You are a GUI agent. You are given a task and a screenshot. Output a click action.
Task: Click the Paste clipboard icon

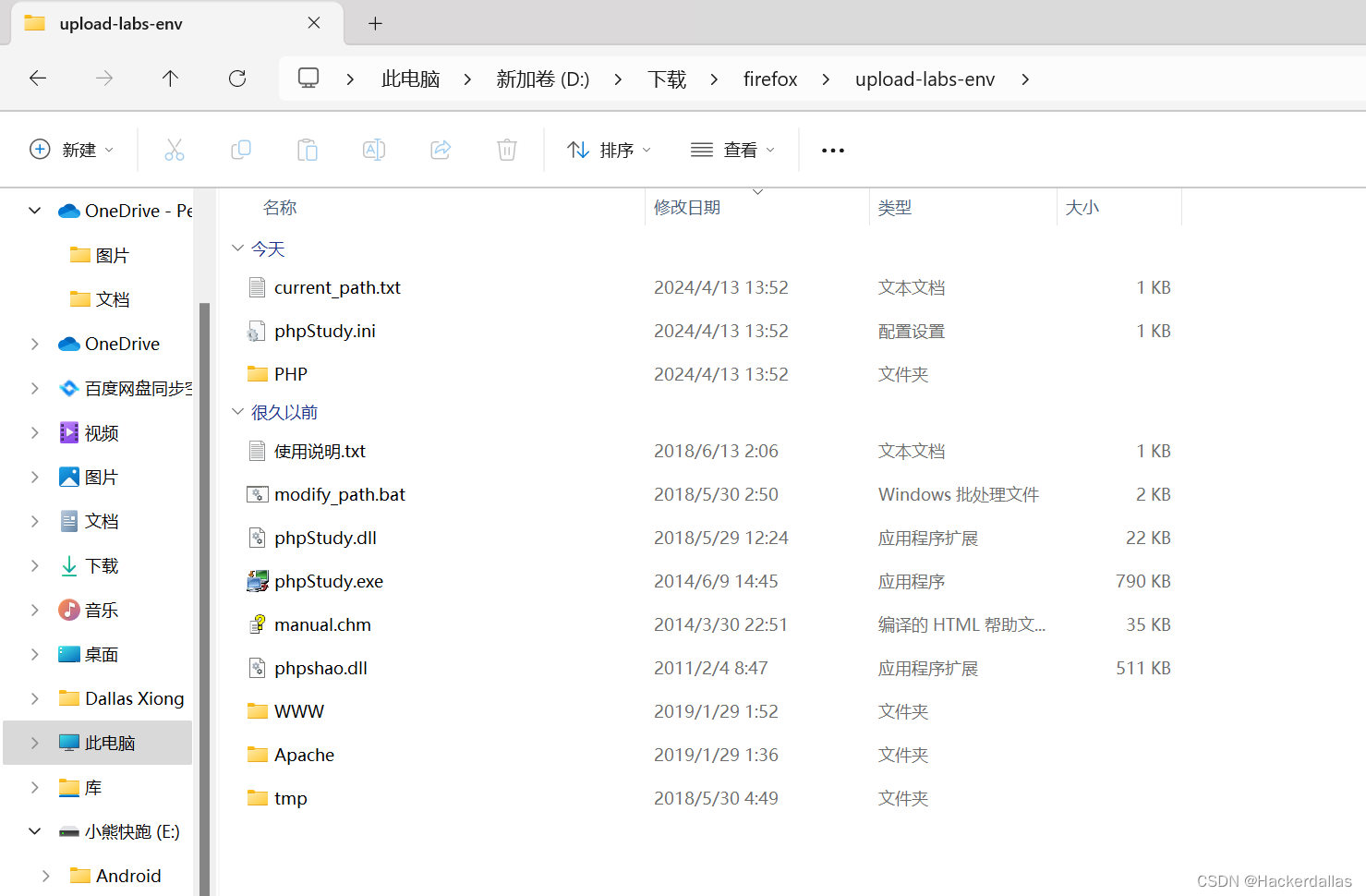click(307, 150)
